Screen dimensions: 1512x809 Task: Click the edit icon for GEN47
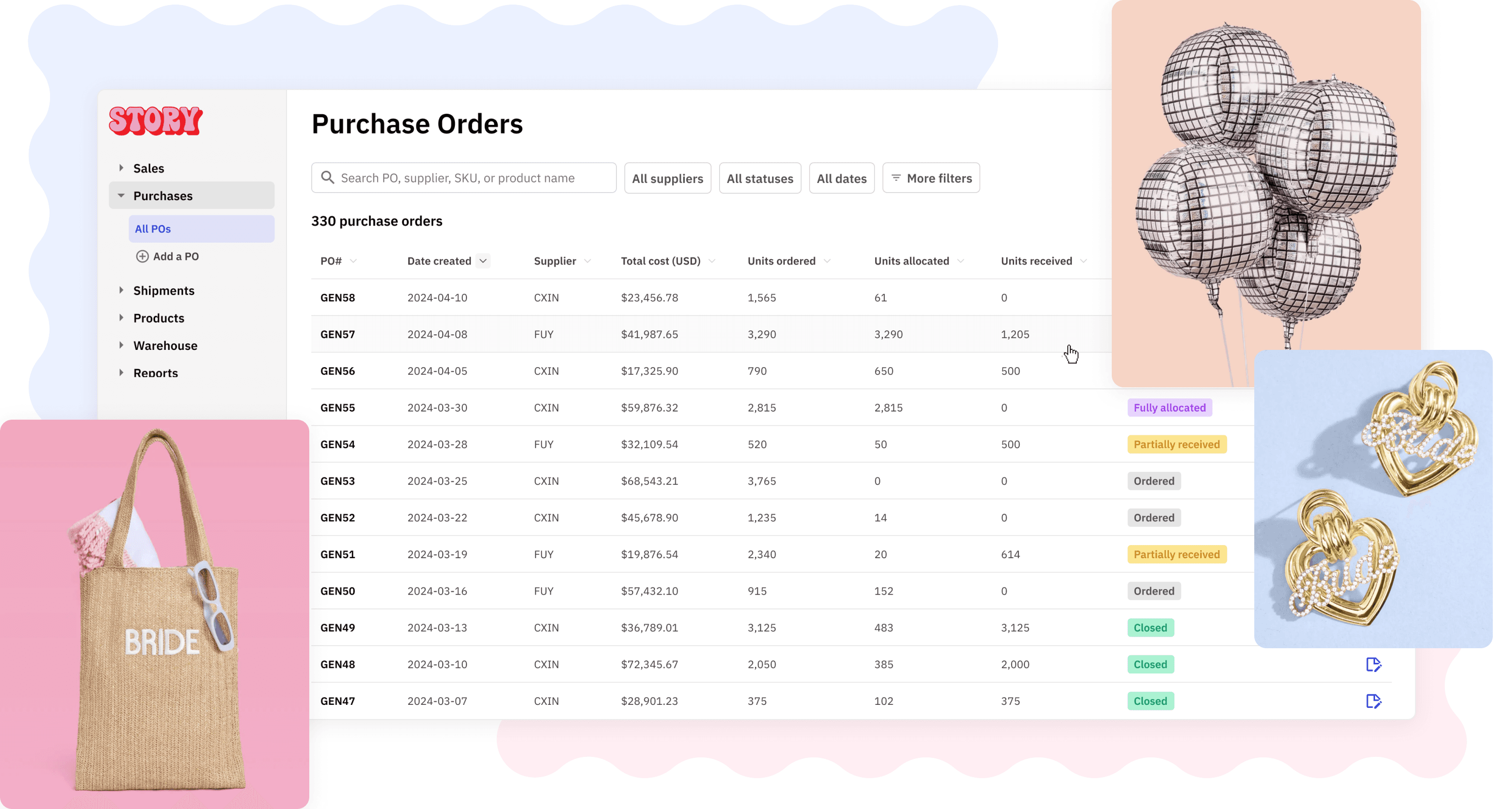tap(1374, 701)
